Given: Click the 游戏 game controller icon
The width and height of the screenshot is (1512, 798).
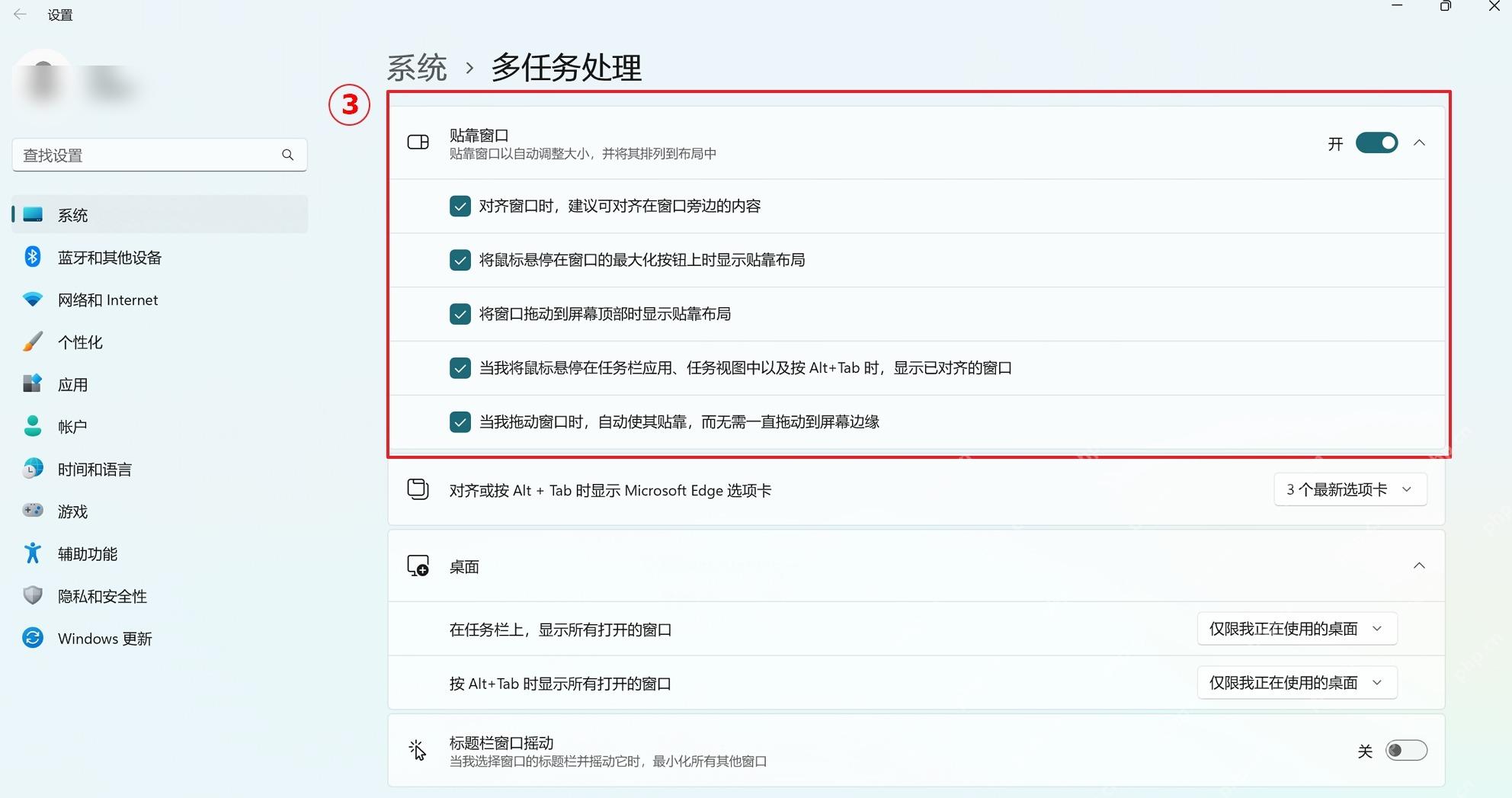Looking at the screenshot, I should pos(33,511).
